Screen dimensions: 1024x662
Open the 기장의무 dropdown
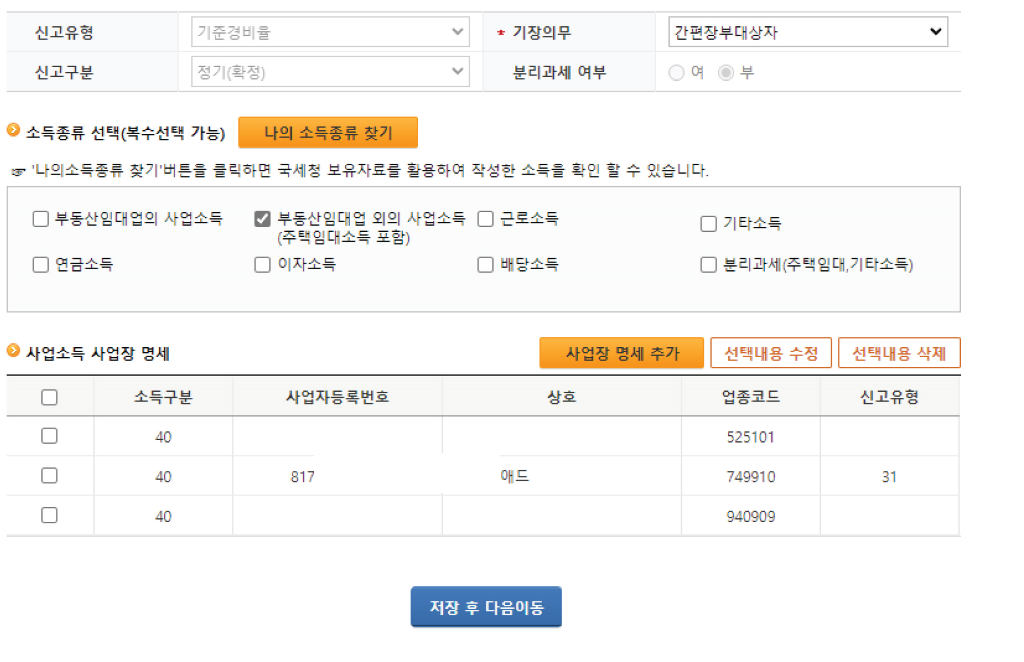[x=808, y=32]
